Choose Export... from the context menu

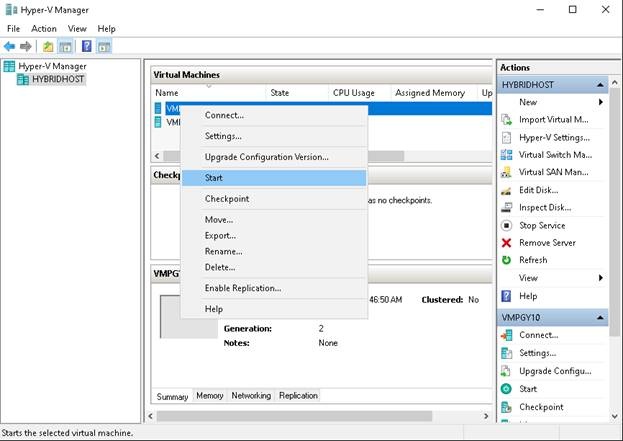coord(274,236)
